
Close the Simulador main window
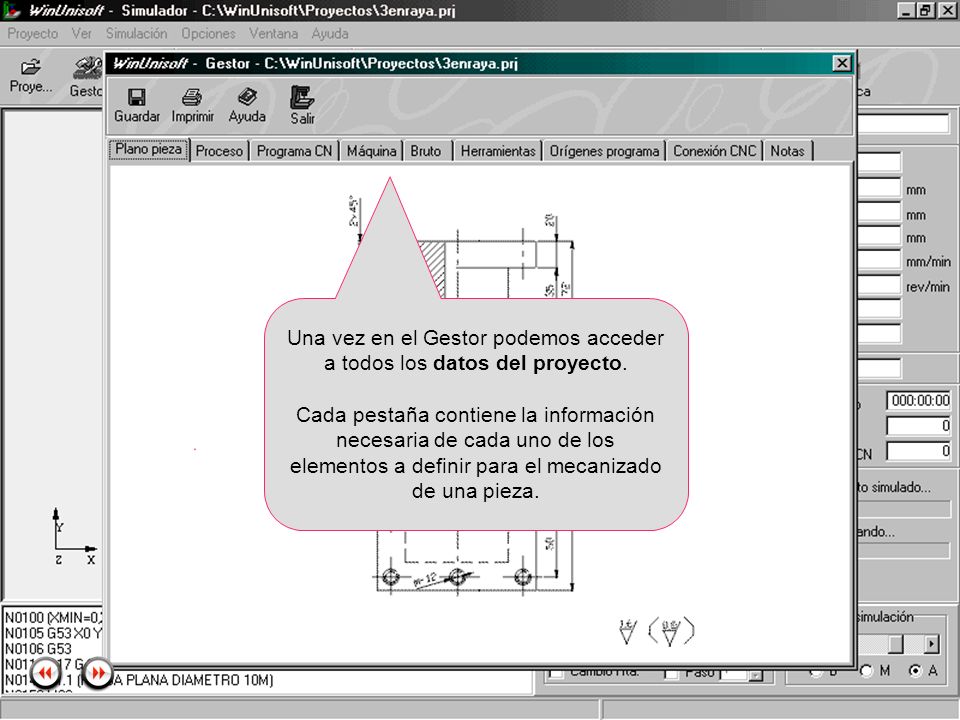click(x=946, y=10)
